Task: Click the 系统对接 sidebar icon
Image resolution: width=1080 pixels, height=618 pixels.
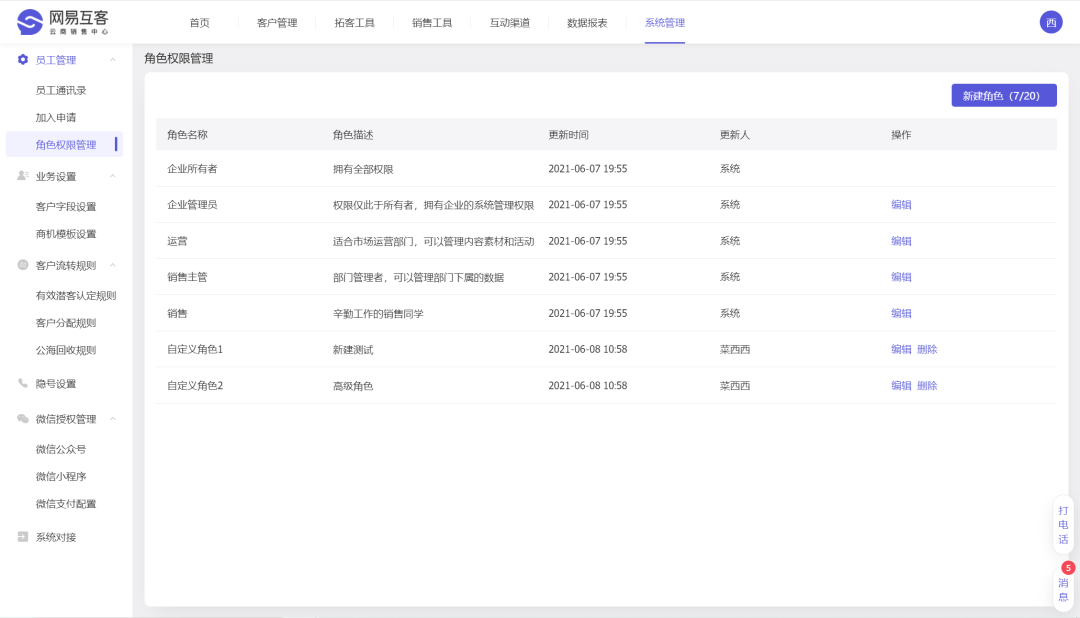Action: 22,536
